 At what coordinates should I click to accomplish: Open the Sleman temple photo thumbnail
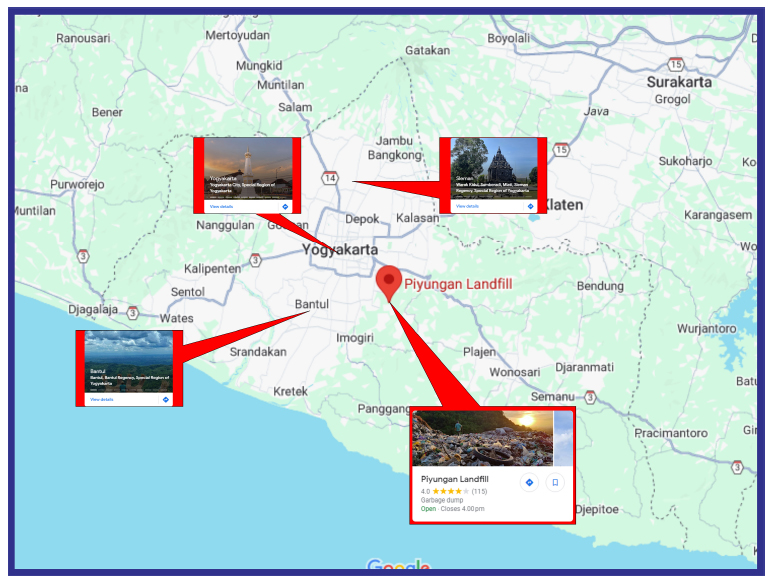click(x=494, y=169)
